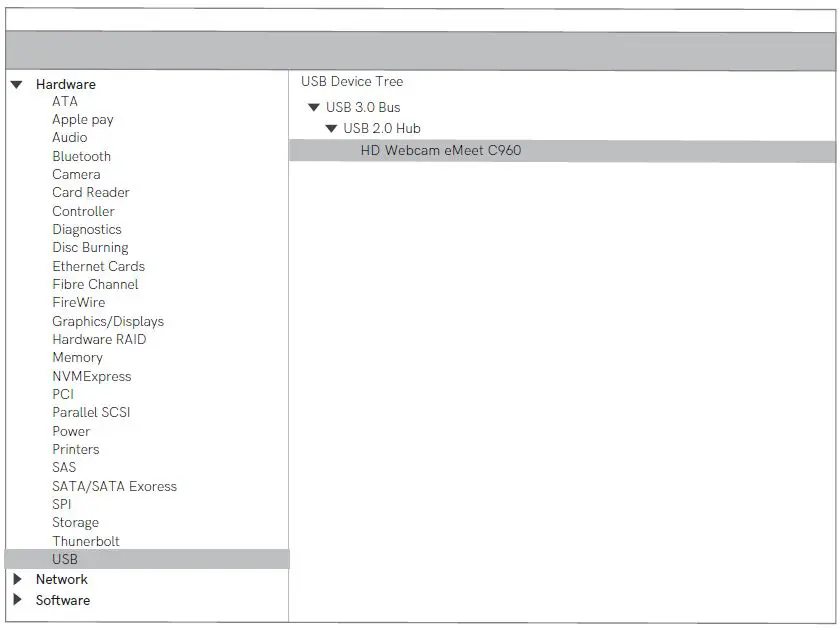Collapse the Hardware disclosure triangle
This screenshot has width=840, height=630.
16,84
